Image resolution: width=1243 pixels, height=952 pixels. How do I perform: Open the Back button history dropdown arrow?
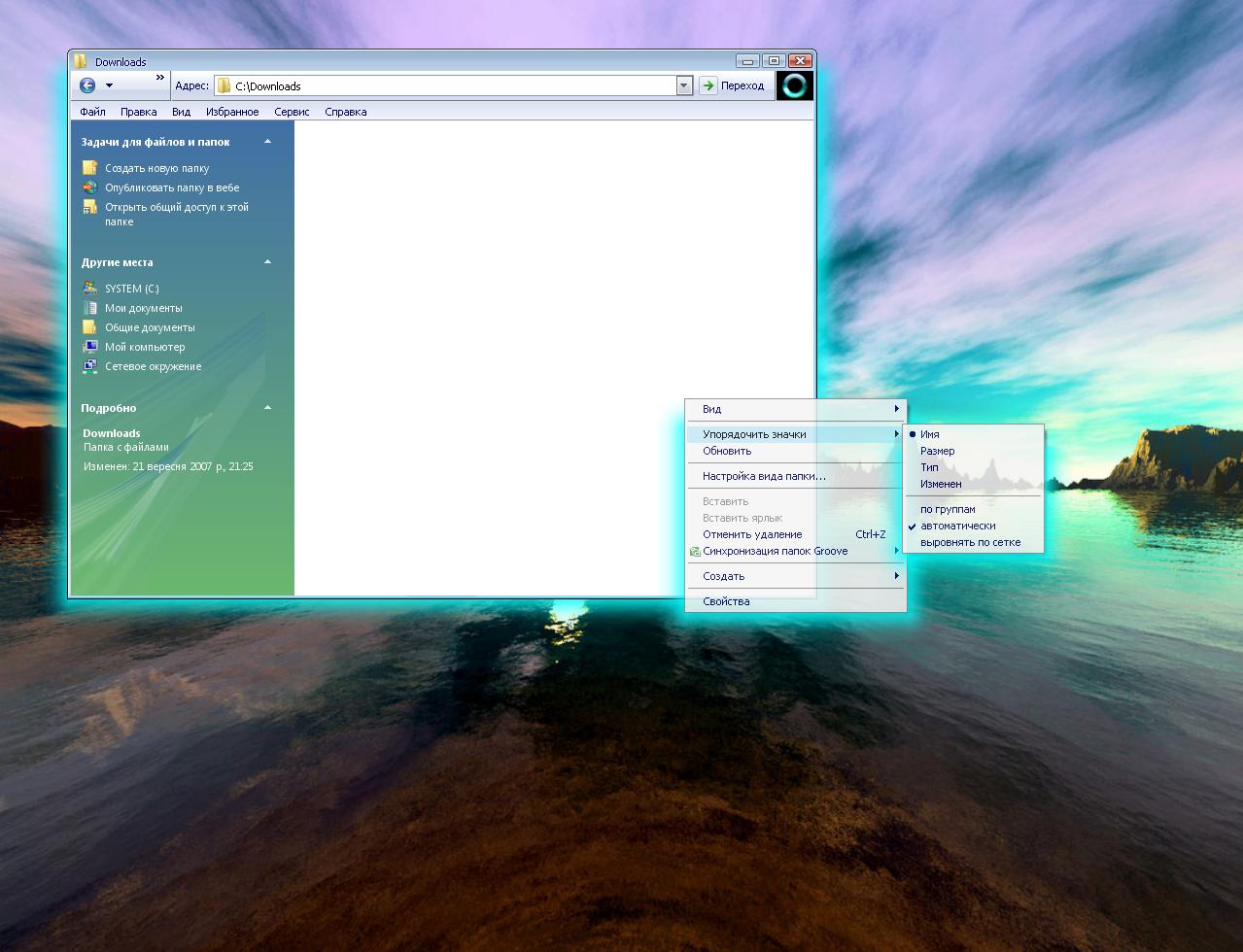click(109, 85)
